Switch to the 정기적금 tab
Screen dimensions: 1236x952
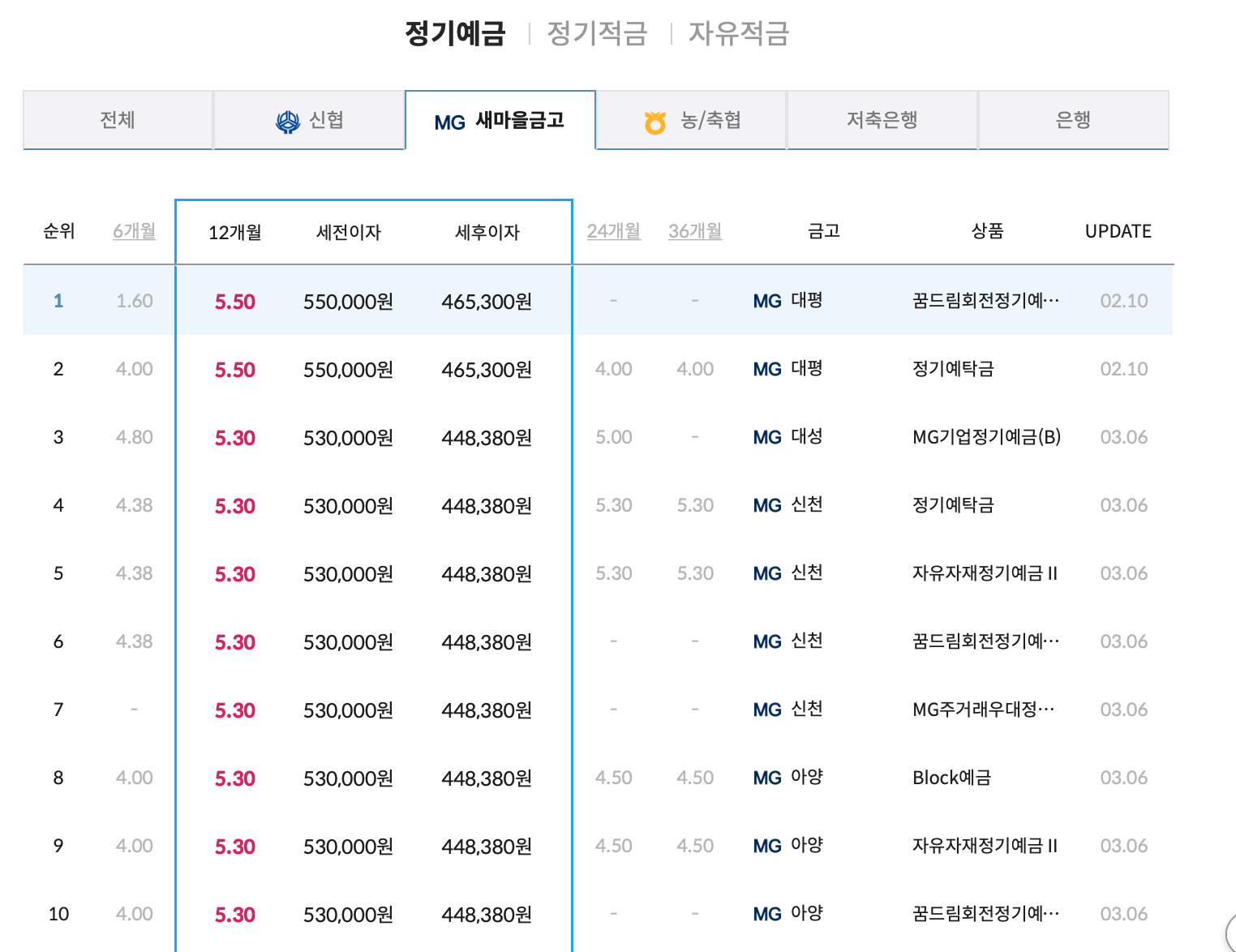point(597,33)
